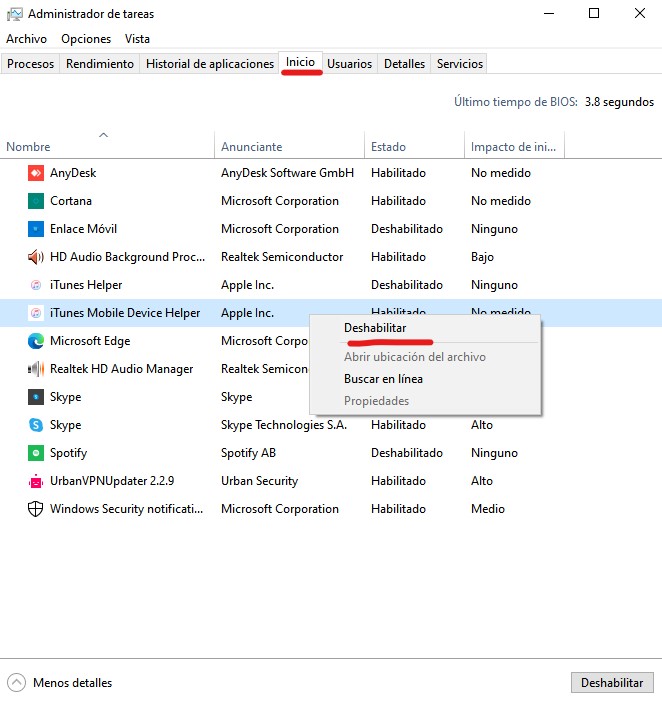Viewport: 662px width, 707px height.
Task: Click the Microsoft Edge icon
Action: tap(36, 340)
